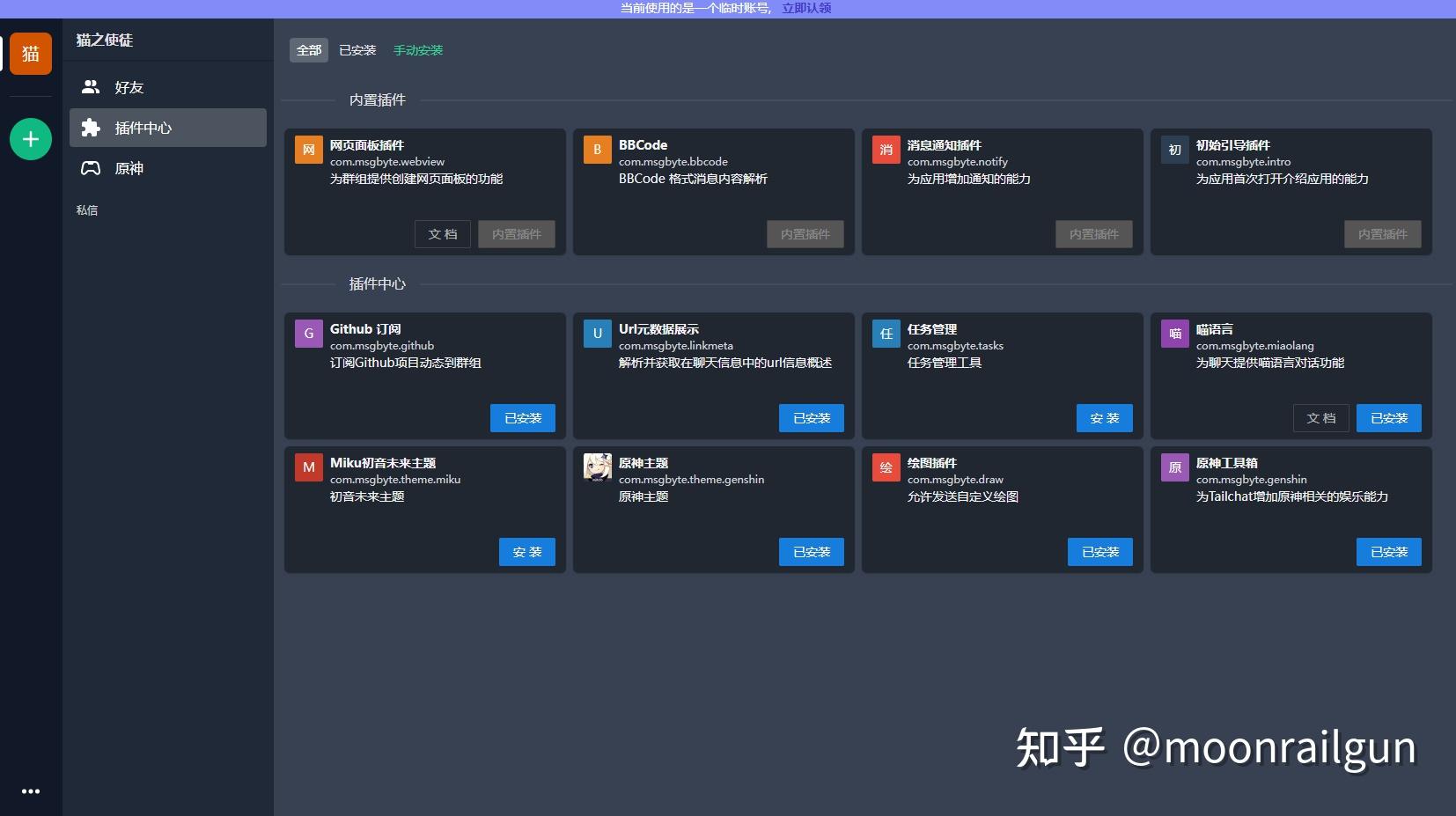Open the 手动安装 tab
1456x816 pixels.
click(x=418, y=50)
